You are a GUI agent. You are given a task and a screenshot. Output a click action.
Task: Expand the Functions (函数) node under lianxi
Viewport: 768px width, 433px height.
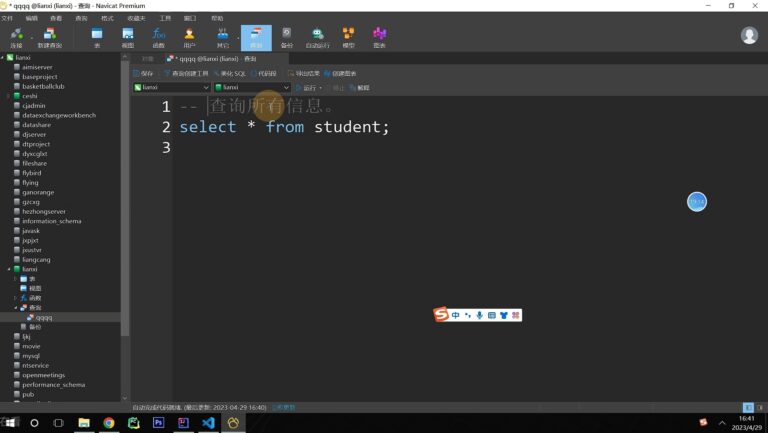click(x=16, y=298)
